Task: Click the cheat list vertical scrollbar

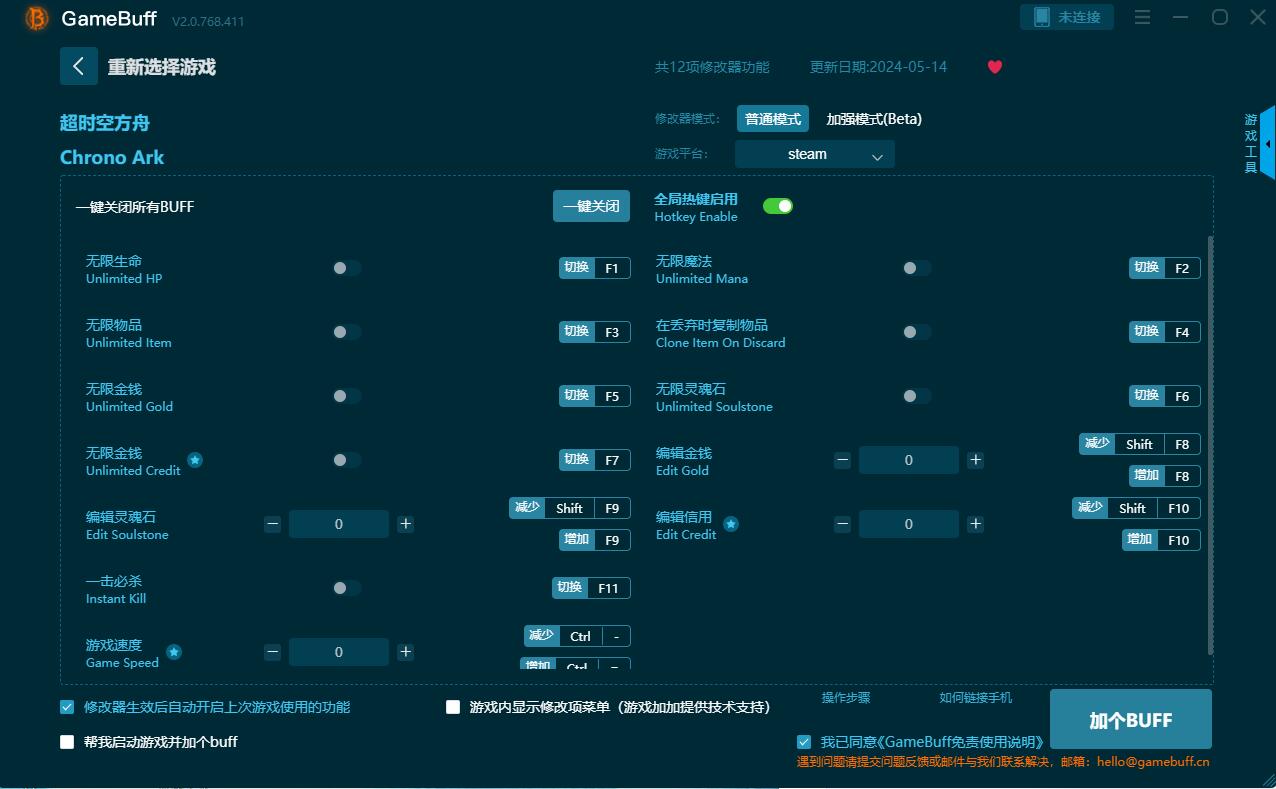Action: pyautogui.click(x=1211, y=445)
